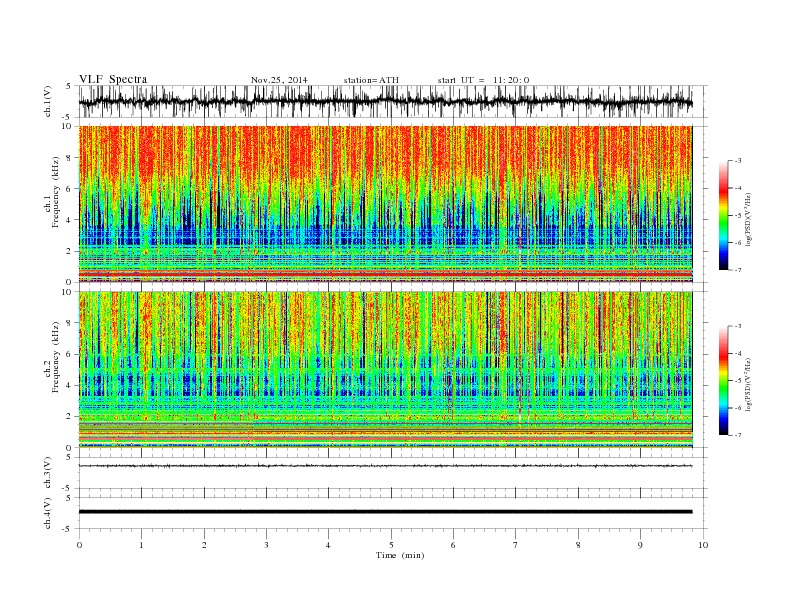Click the ch.3 waveform trace line

click(x=385, y=466)
